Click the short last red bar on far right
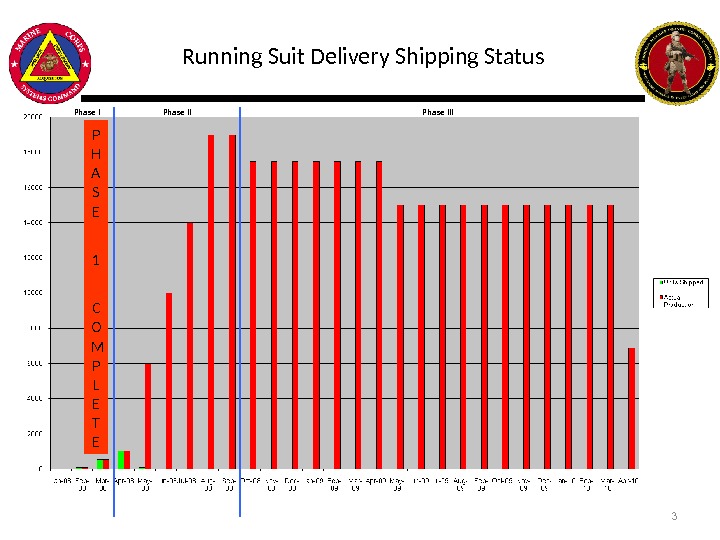Screen dimensions: 720x540 click(x=631, y=407)
